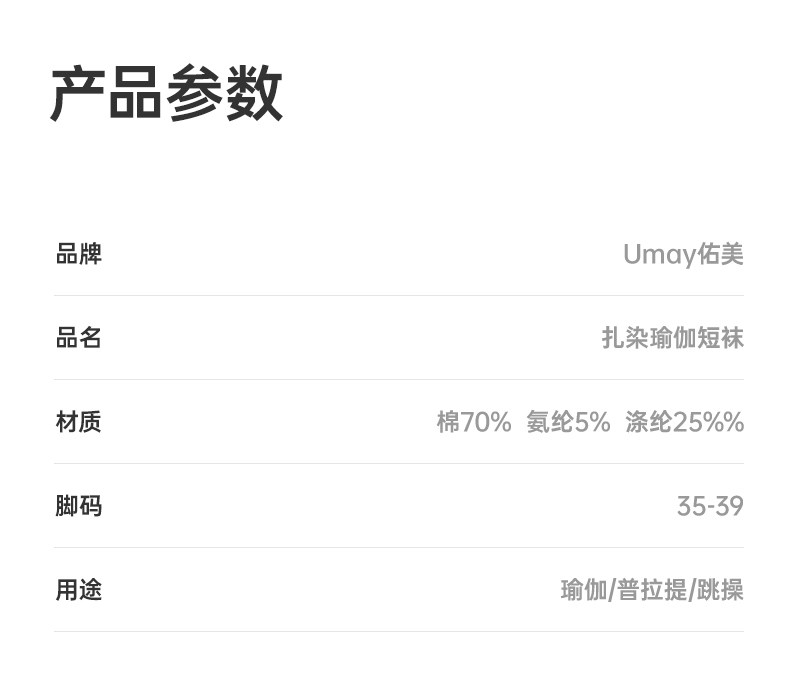
Task: Click the 氨纶5% material text
Action: pos(568,422)
